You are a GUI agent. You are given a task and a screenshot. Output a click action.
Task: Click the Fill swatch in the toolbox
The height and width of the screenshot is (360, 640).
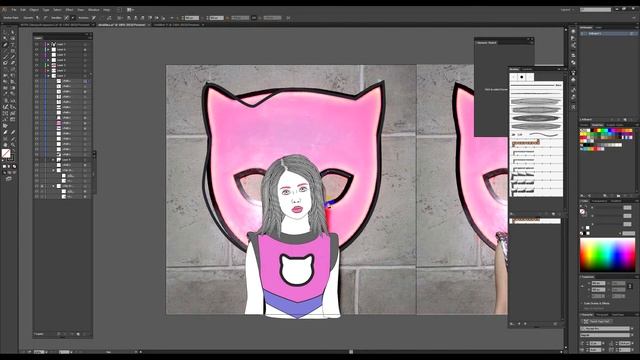[x=6, y=153]
